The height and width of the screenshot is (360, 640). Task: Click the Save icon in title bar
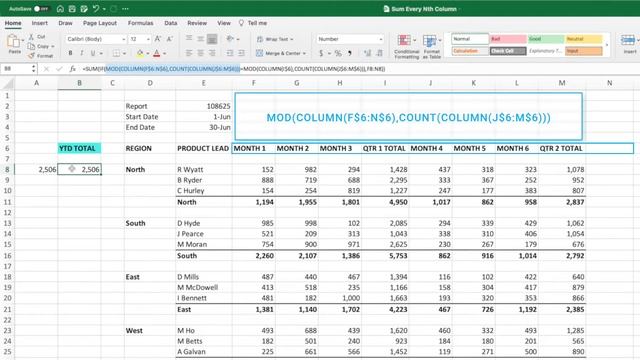point(72,9)
